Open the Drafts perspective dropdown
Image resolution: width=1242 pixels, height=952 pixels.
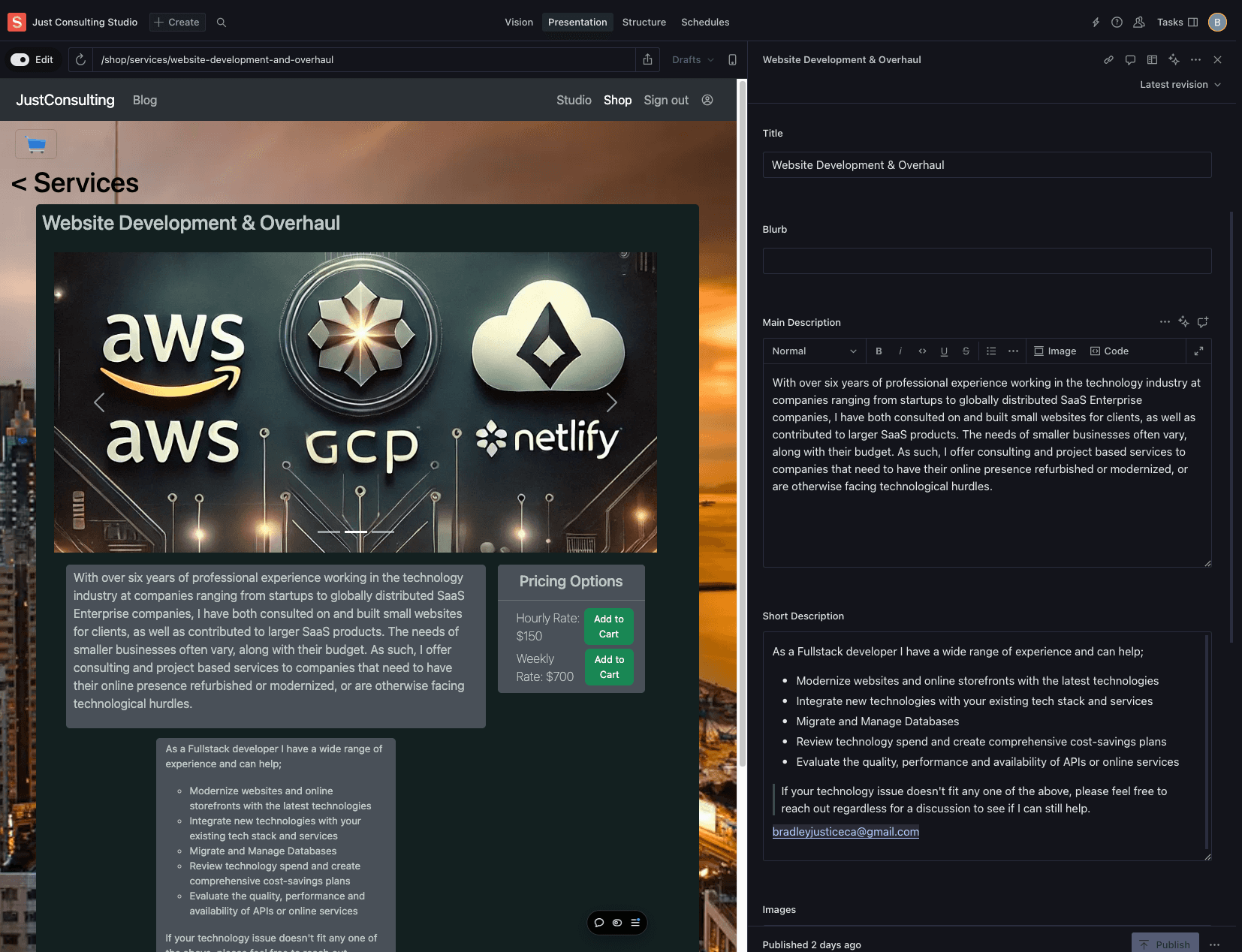click(x=692, y=60)
